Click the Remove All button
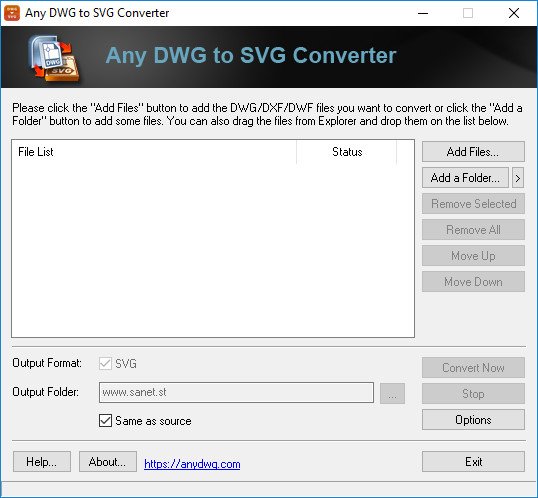Screen dimensions: 538x498 (x=473, y=230)
